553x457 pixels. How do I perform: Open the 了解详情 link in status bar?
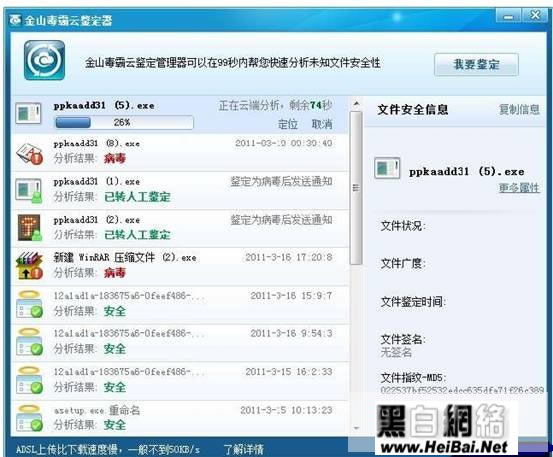tap(244, 449)
